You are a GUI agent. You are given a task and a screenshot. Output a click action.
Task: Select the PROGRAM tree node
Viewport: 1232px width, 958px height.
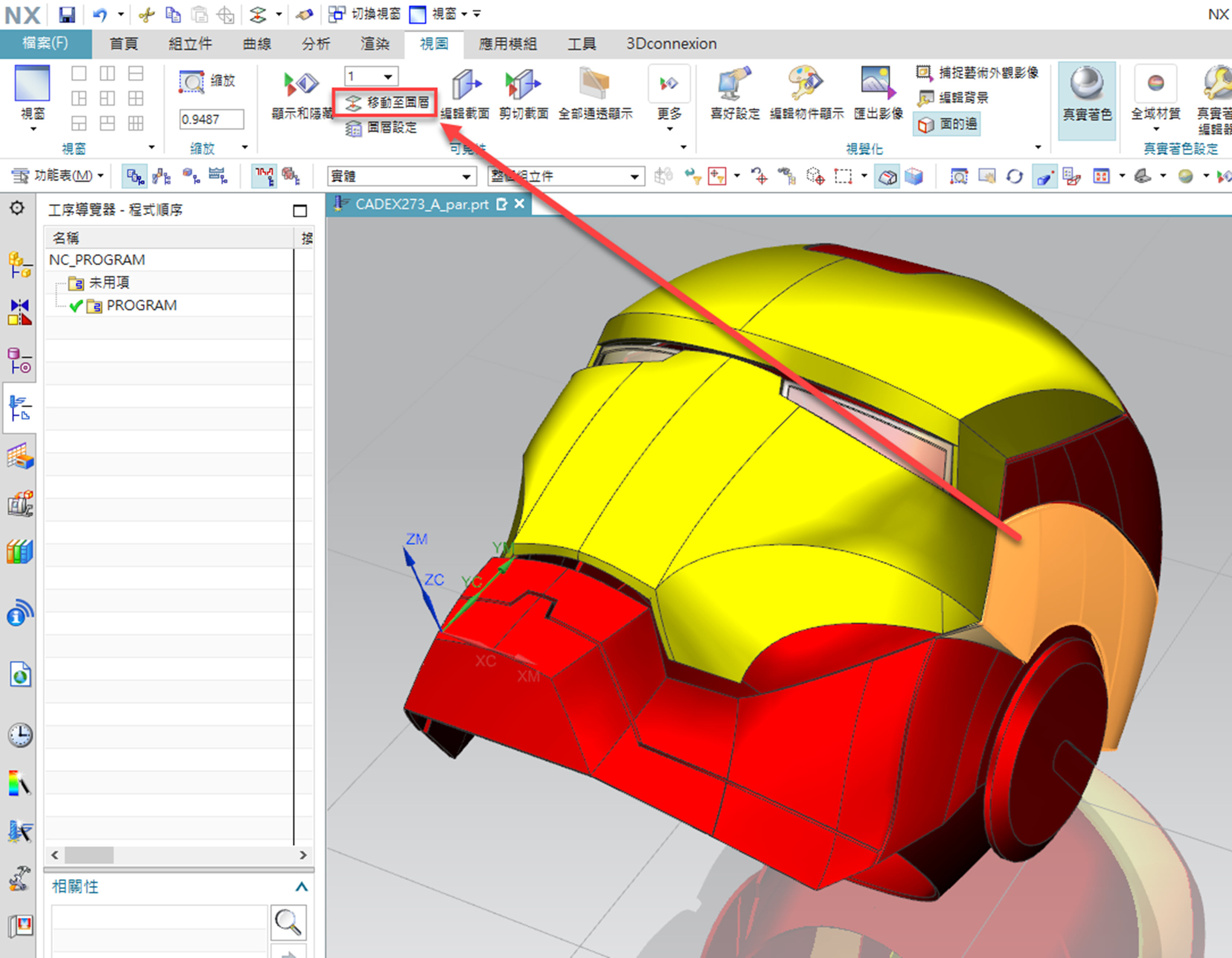click(x=141, y=305)
